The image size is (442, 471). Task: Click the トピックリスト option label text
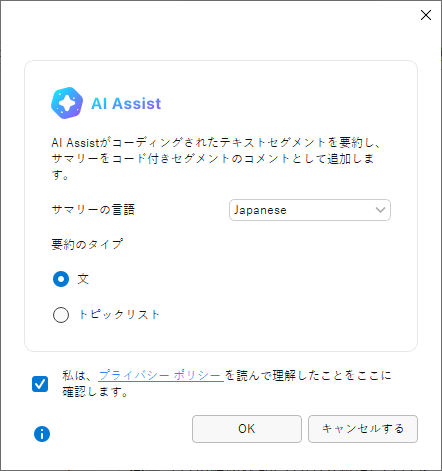point(119,315)
